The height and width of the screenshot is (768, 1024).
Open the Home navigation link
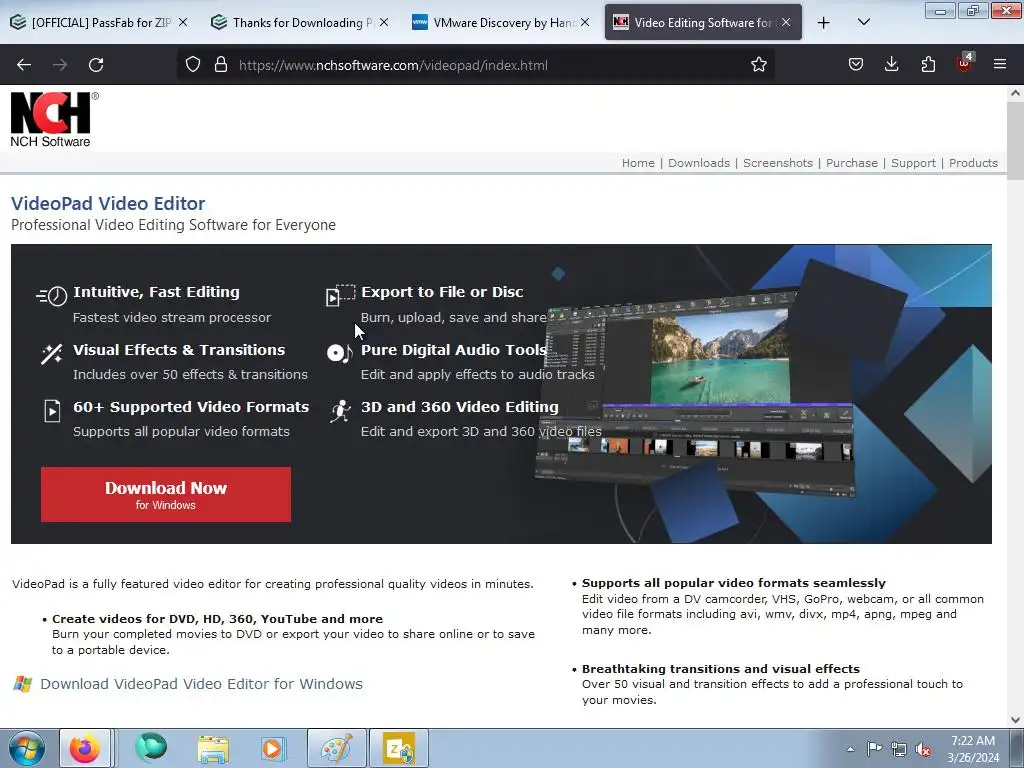[638, 163]
